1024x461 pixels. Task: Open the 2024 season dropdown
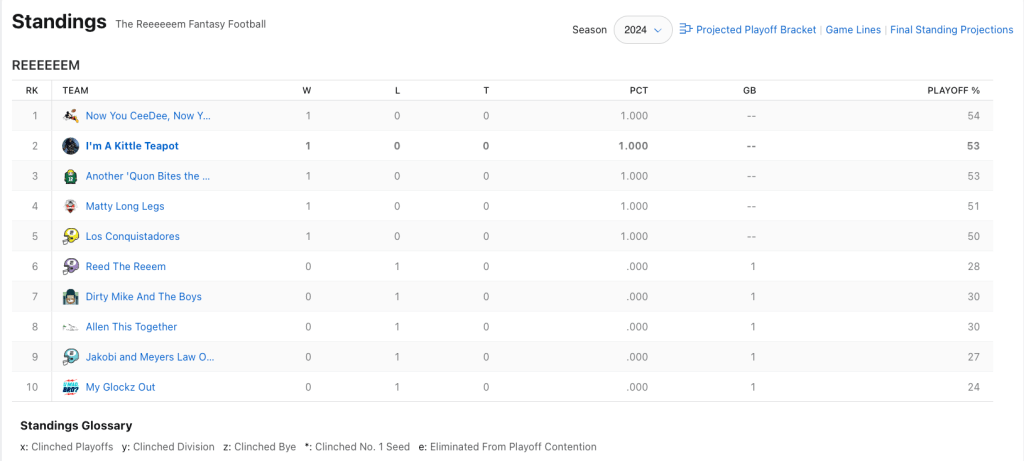point(642,30)
